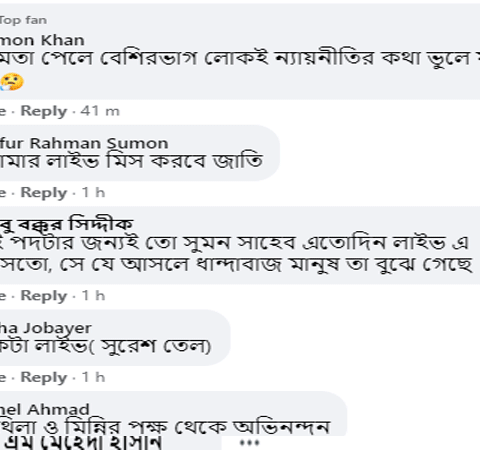480x450 pixels.
Task: Reply to the সিদ্দীক commenter's long comment
Action: 44,296
